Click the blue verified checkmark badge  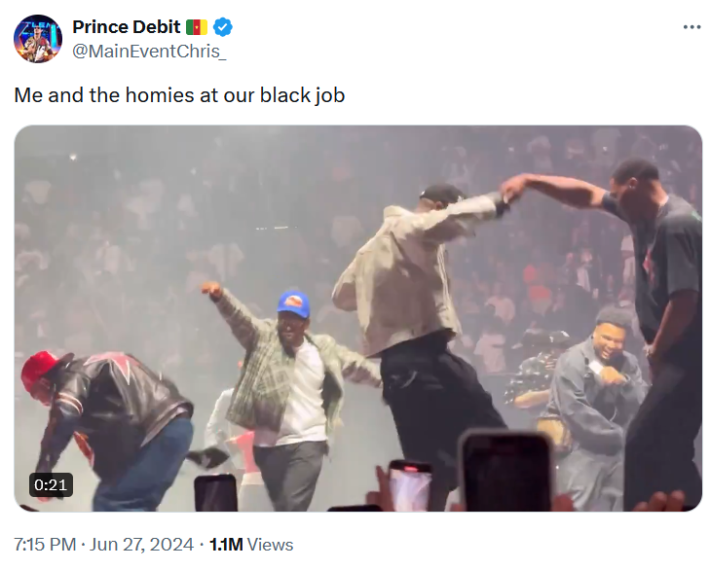[x=223, y=27]
